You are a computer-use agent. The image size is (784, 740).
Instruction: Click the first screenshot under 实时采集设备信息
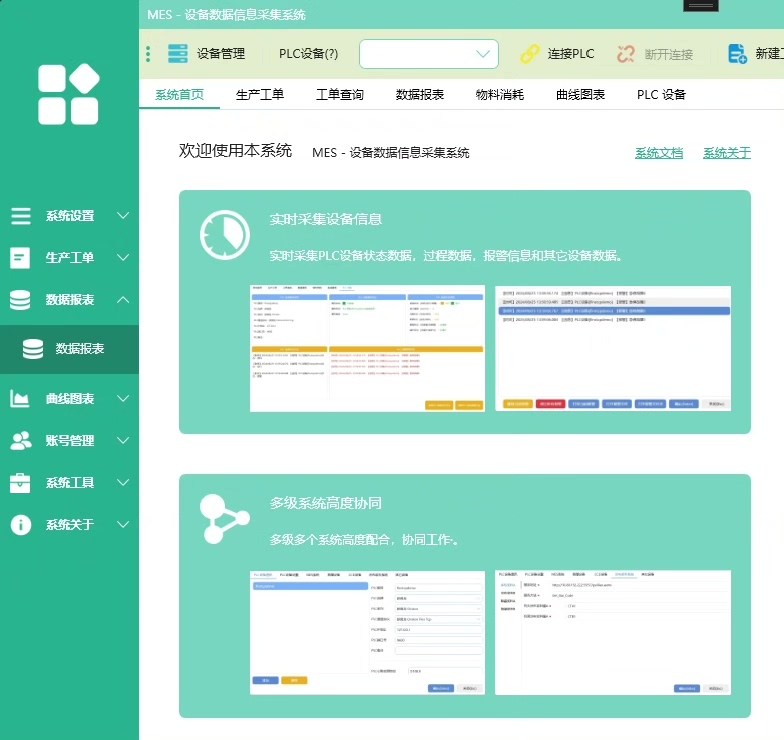click(367, 348)
